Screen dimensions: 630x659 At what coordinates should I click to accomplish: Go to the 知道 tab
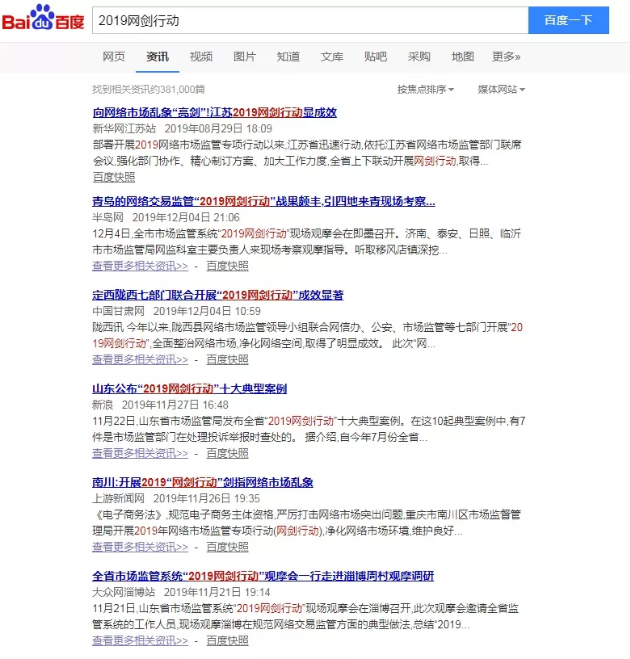coord(288,56)
